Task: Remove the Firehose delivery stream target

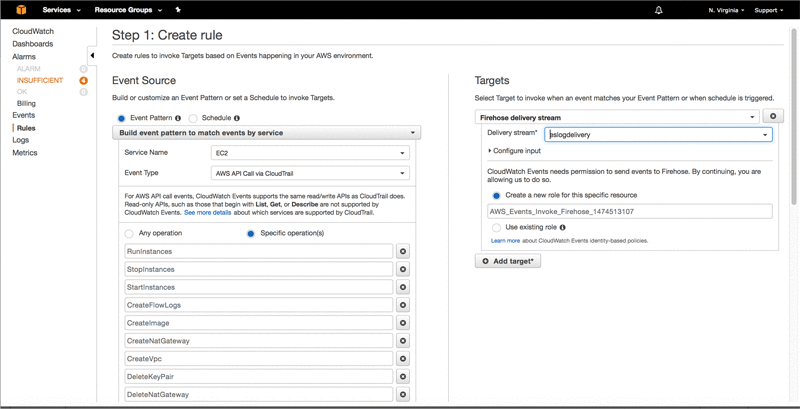Action: [x=772, y=117]
